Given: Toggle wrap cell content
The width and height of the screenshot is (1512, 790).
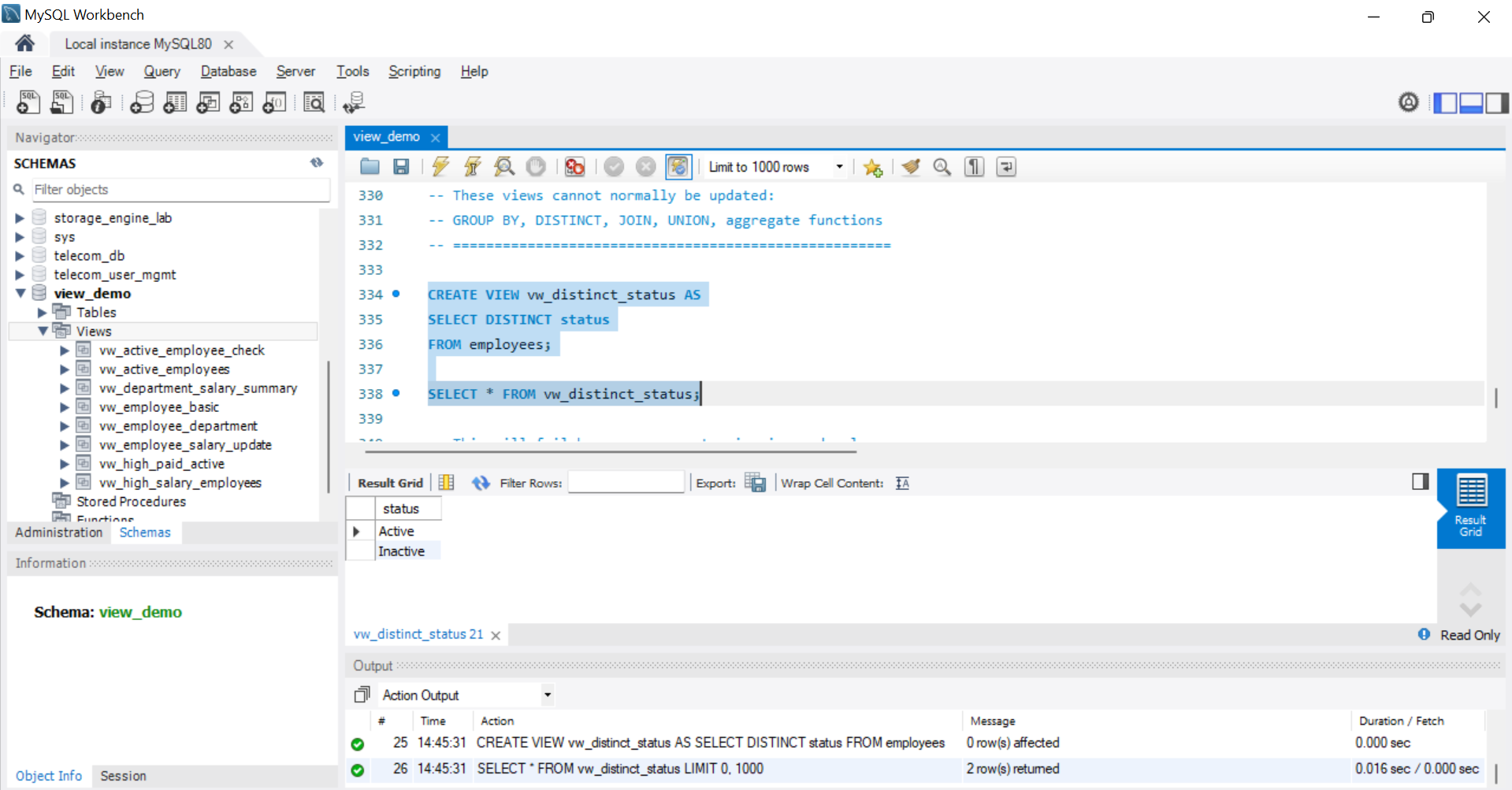Looking at the screenshot, I should pos(903,483).
